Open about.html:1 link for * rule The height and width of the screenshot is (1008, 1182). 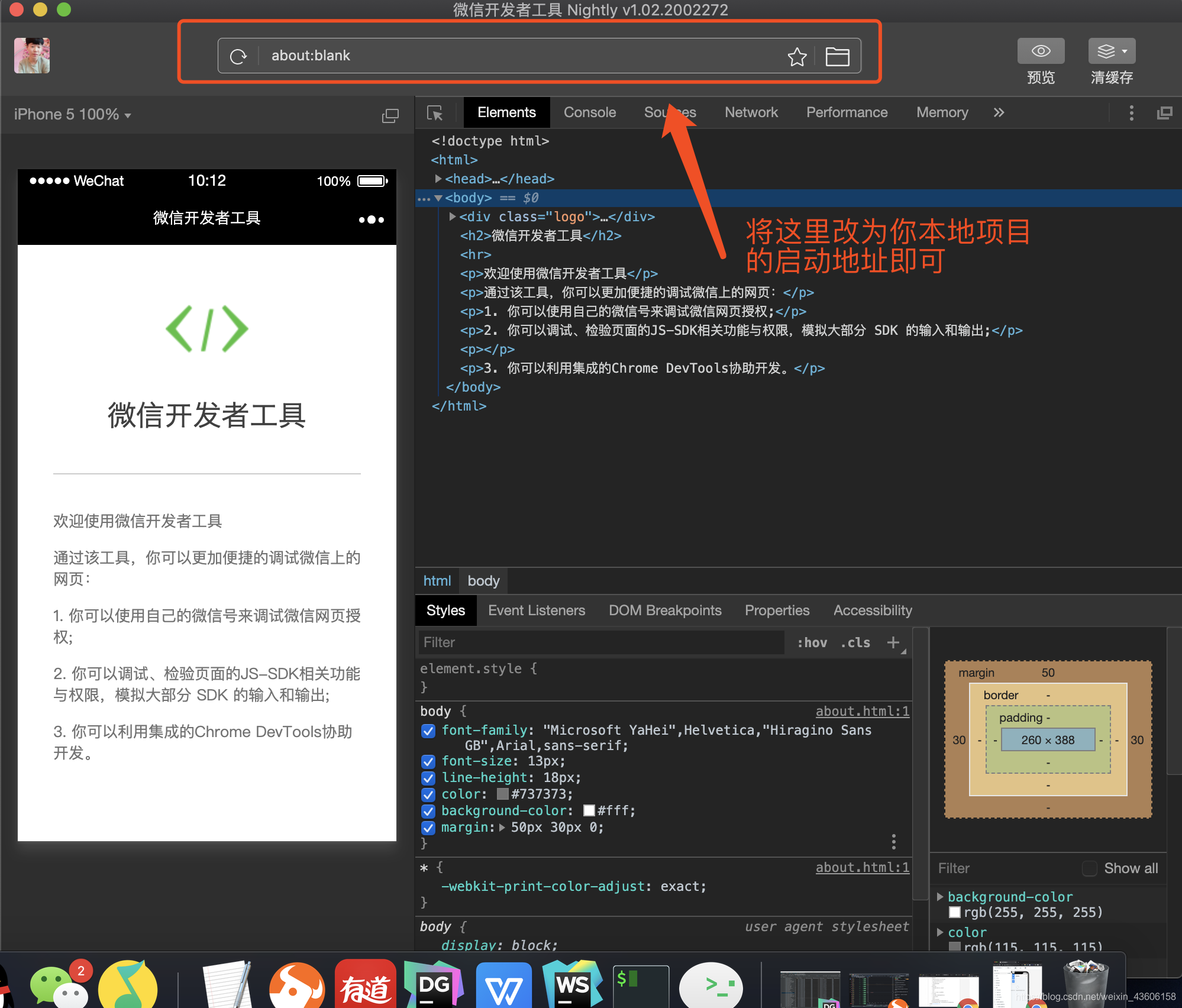[x=862, y=867]
